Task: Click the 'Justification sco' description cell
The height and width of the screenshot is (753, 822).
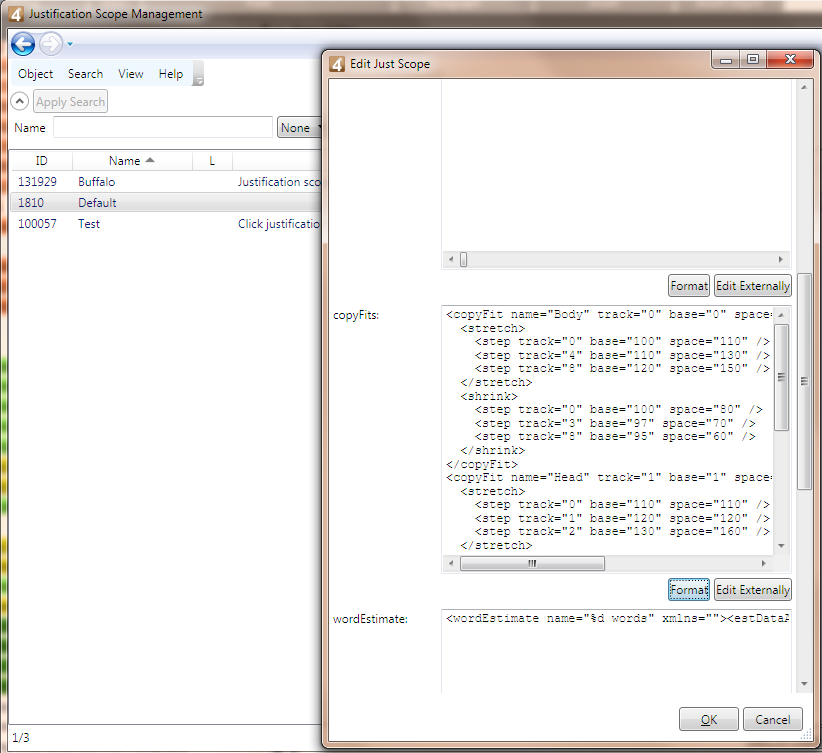Action: tap(279, 182)
